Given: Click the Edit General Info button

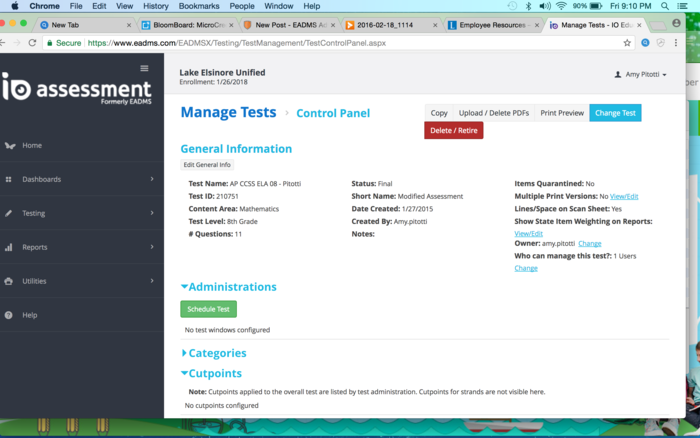Looking at the screenshot, I should 207,165.
